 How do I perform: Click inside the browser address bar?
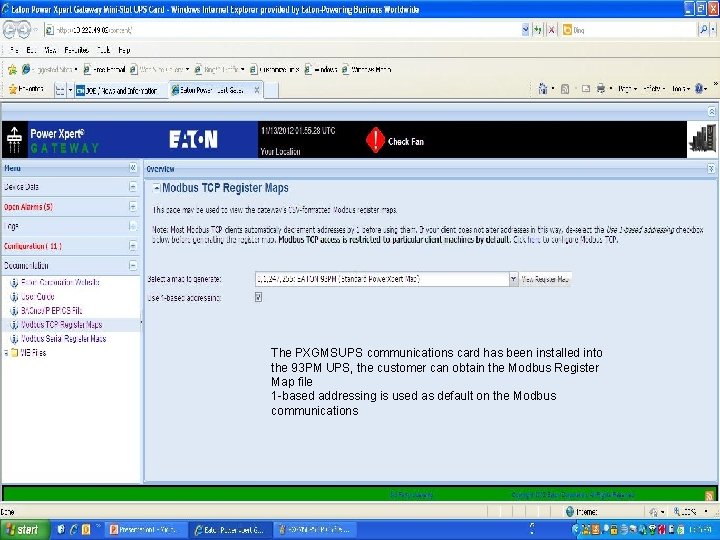click(282, 30)
